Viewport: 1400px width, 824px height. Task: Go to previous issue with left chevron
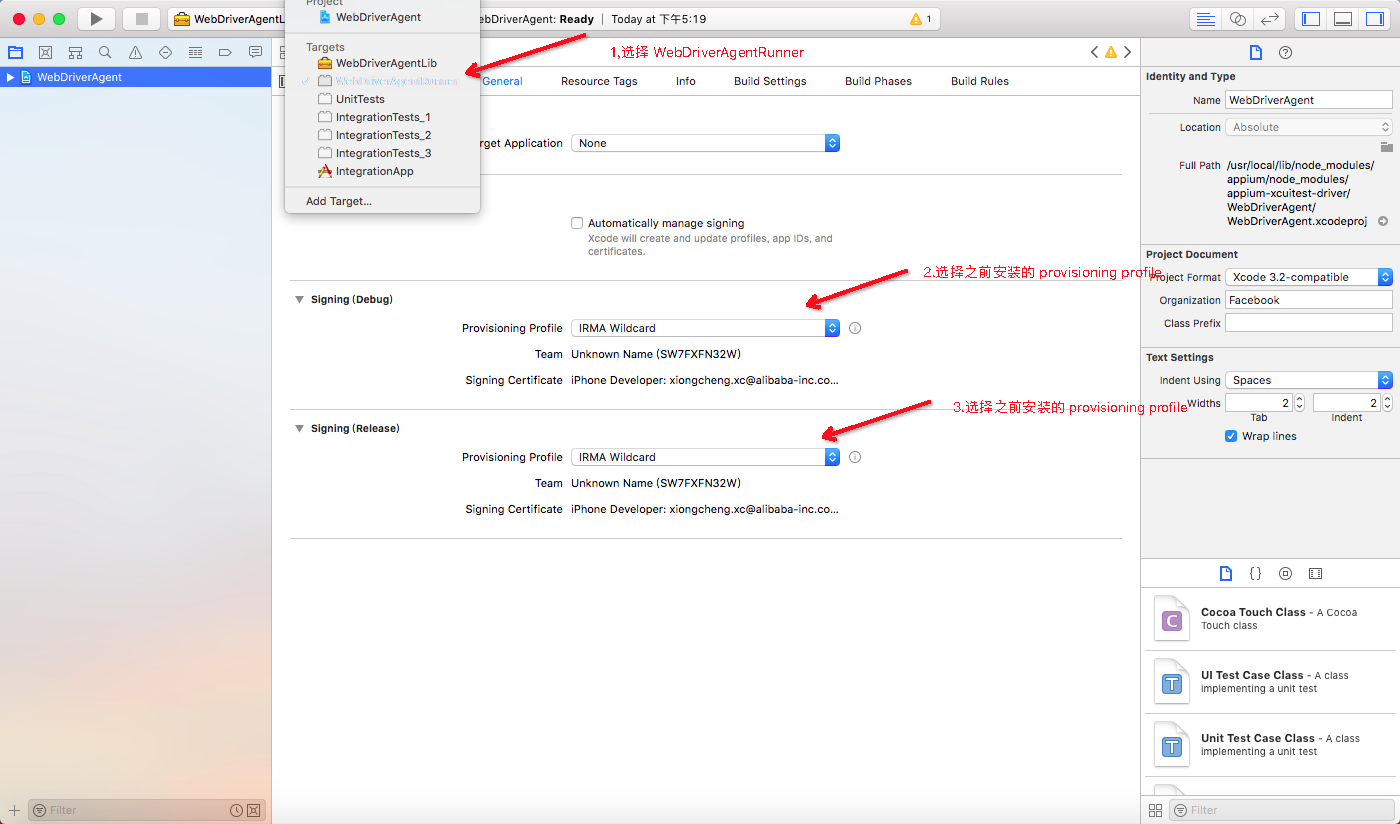click(1095, 52)
